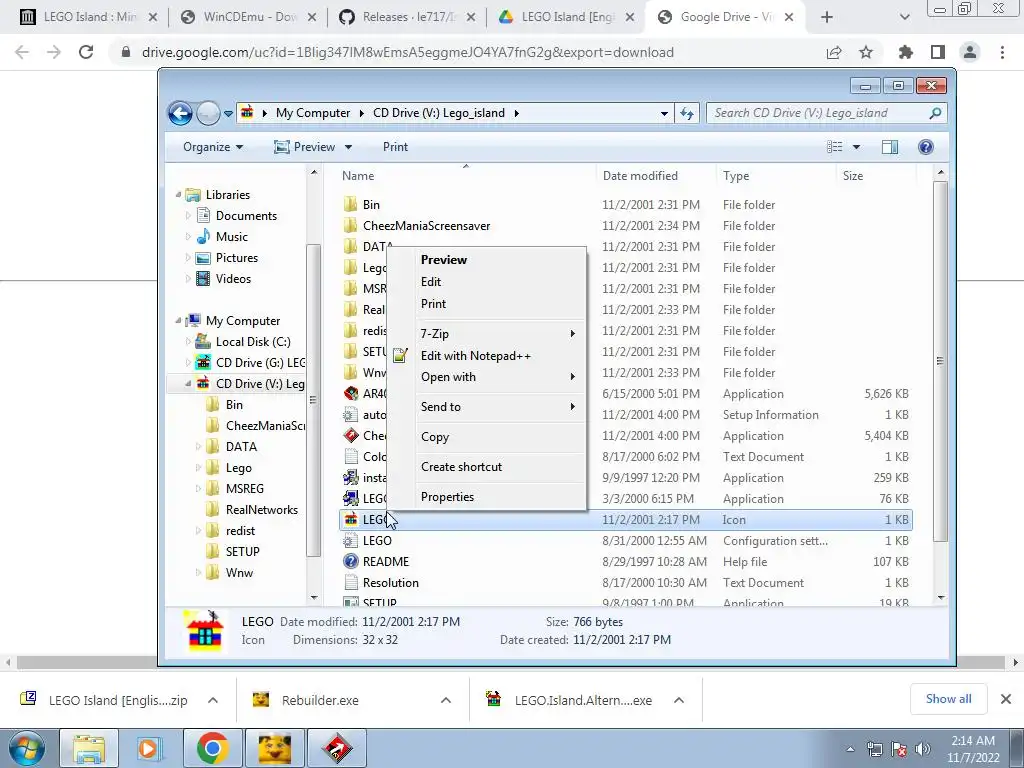
Task: Open the Send to submenu
Action: pos(487,407)
